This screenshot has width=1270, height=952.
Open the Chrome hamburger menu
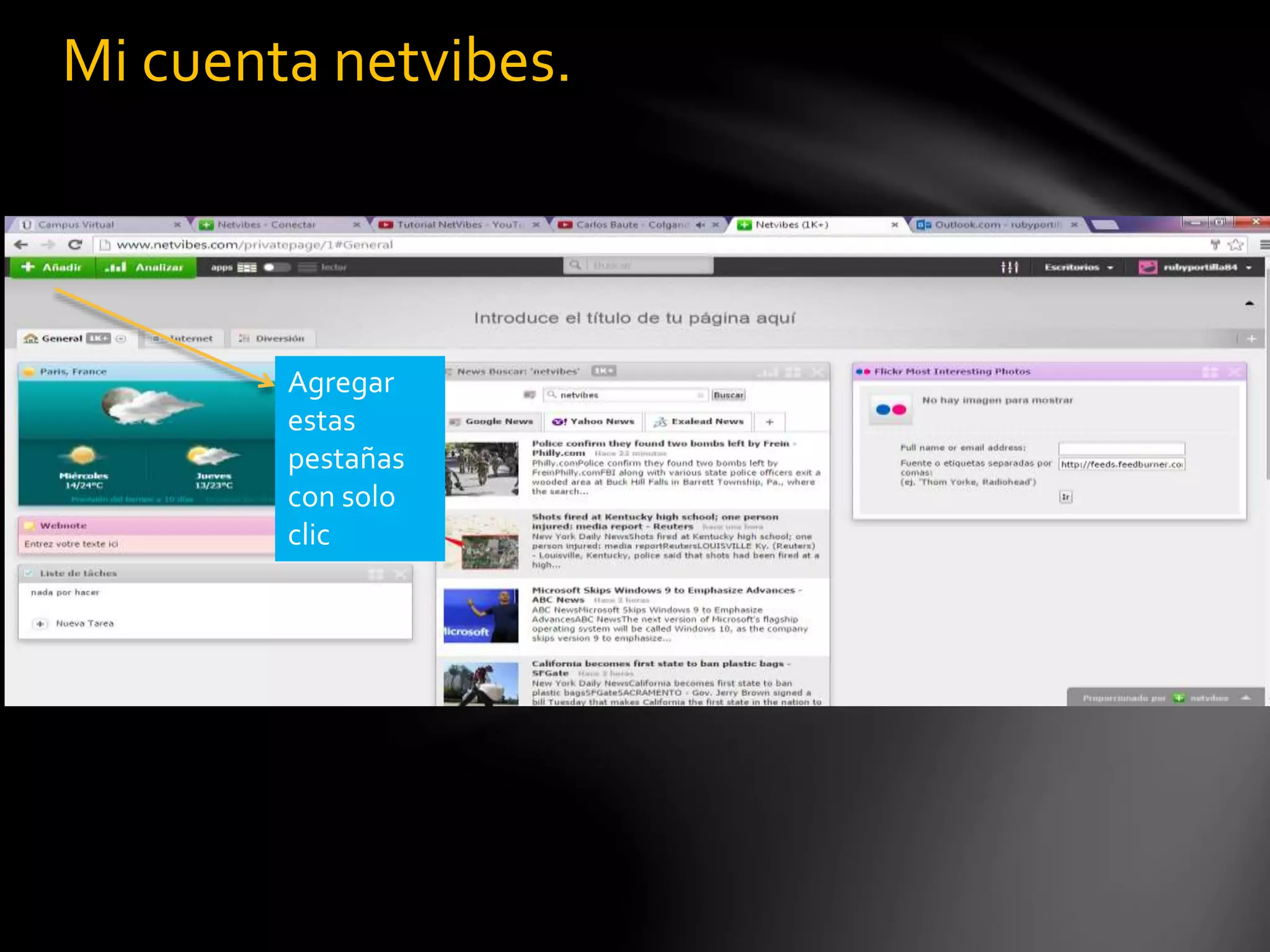pos(1264,245)
